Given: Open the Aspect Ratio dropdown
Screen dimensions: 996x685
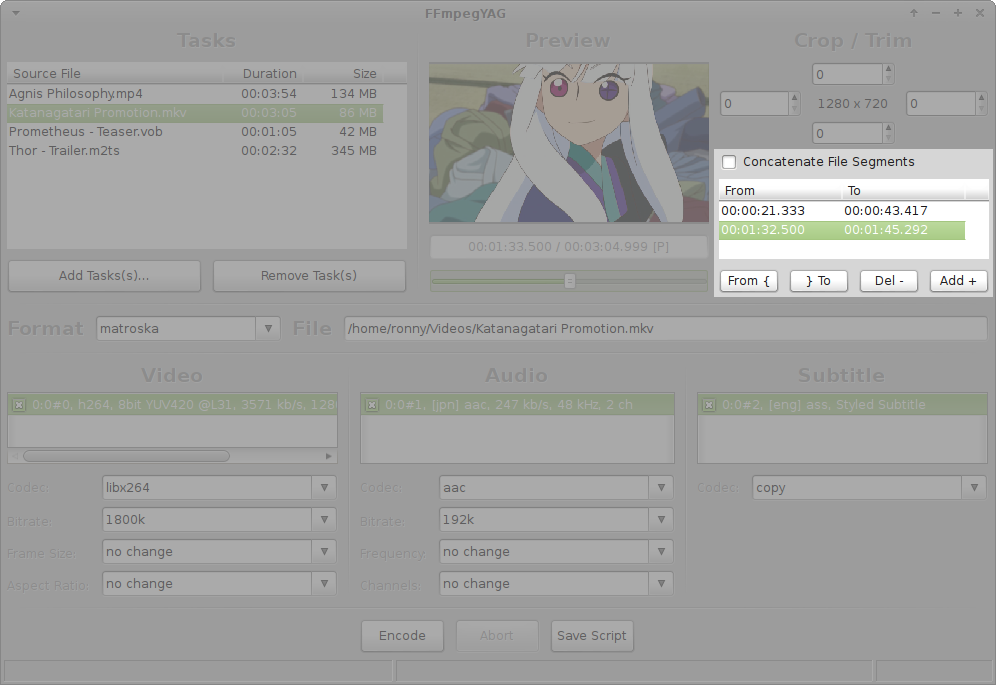Looking at the screenshot, I should pos(324,583).
